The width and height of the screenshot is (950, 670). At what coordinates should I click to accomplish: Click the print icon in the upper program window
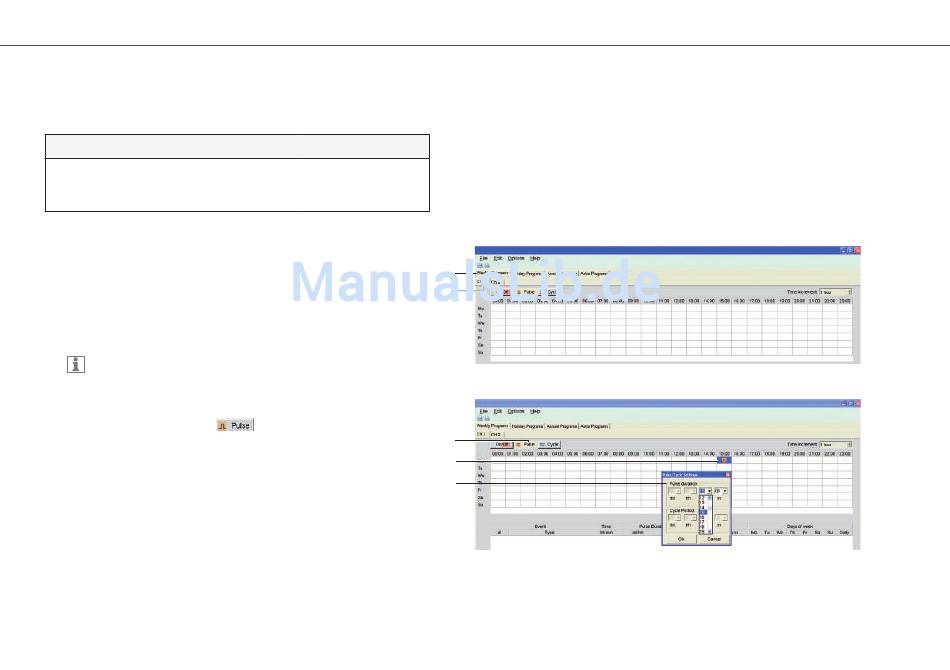point(487,265)
